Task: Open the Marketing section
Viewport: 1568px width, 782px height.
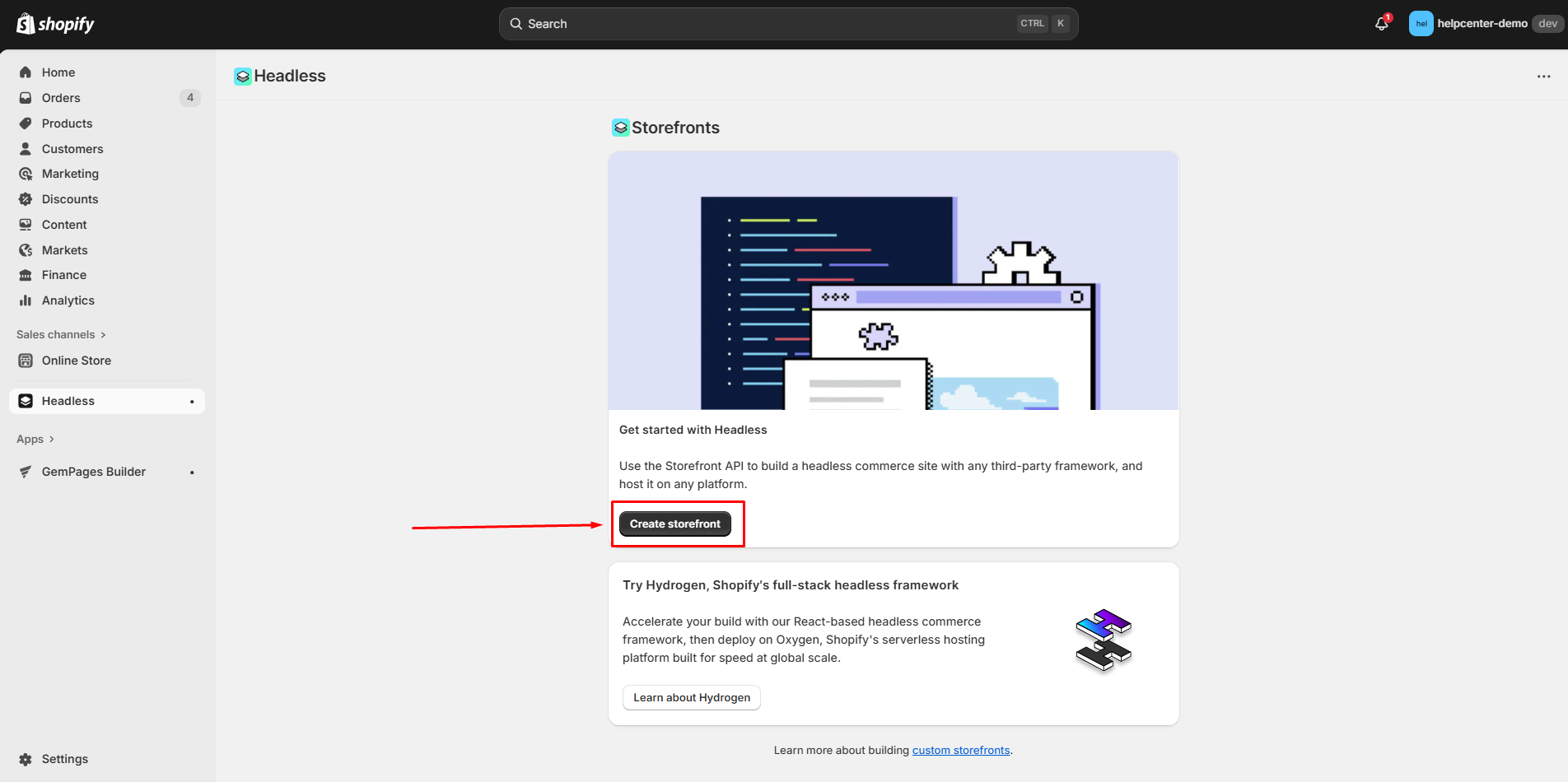Action: tap(26, 174)
